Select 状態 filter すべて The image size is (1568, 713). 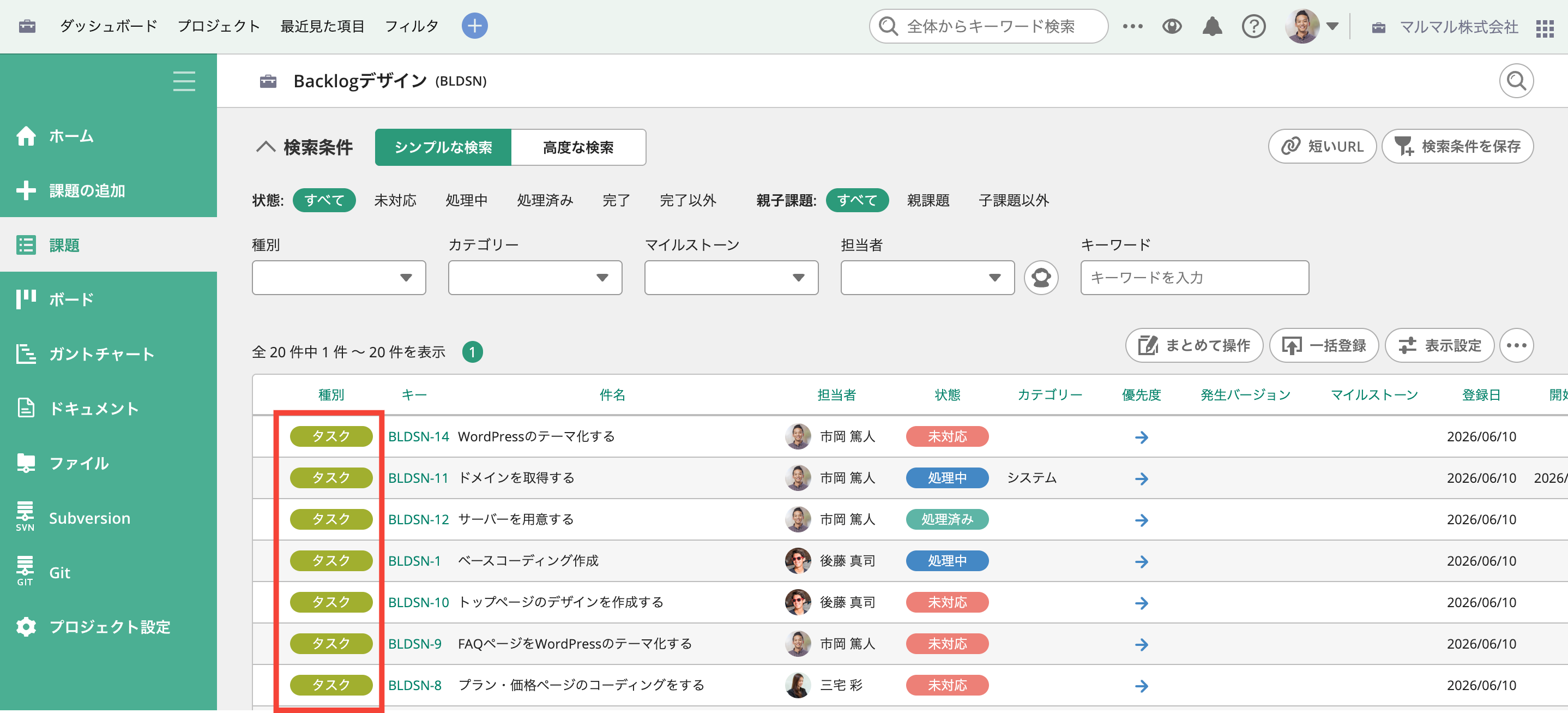324,200
